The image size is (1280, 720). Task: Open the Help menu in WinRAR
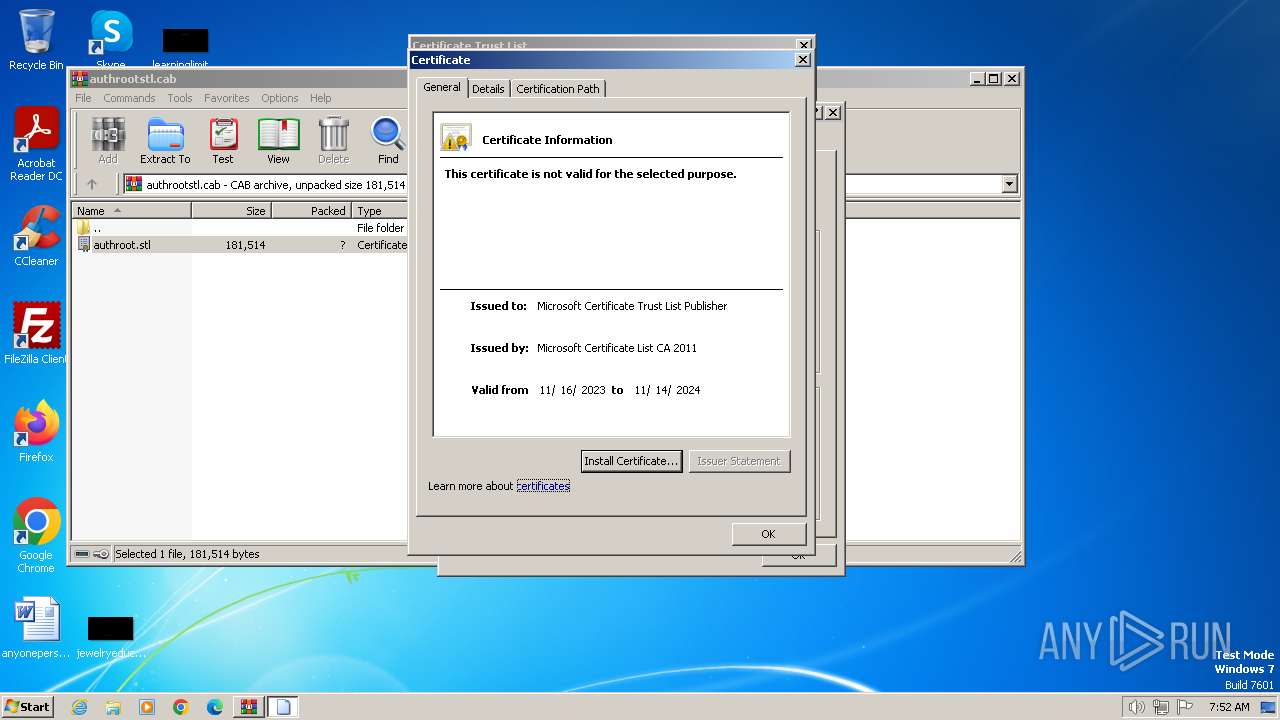[x=320, y=98]
